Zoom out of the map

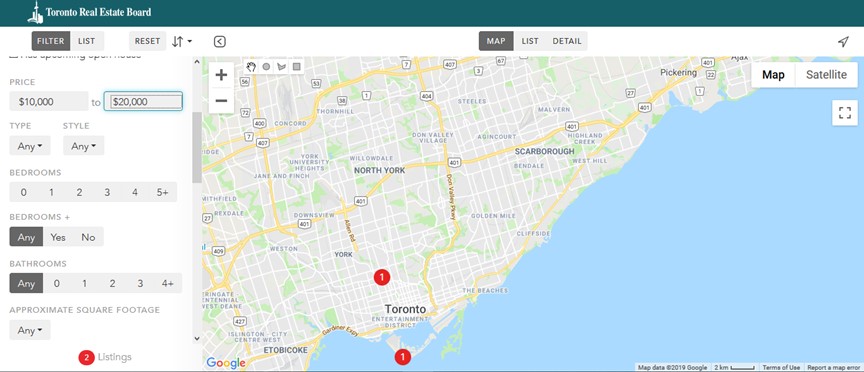[222, 101]
